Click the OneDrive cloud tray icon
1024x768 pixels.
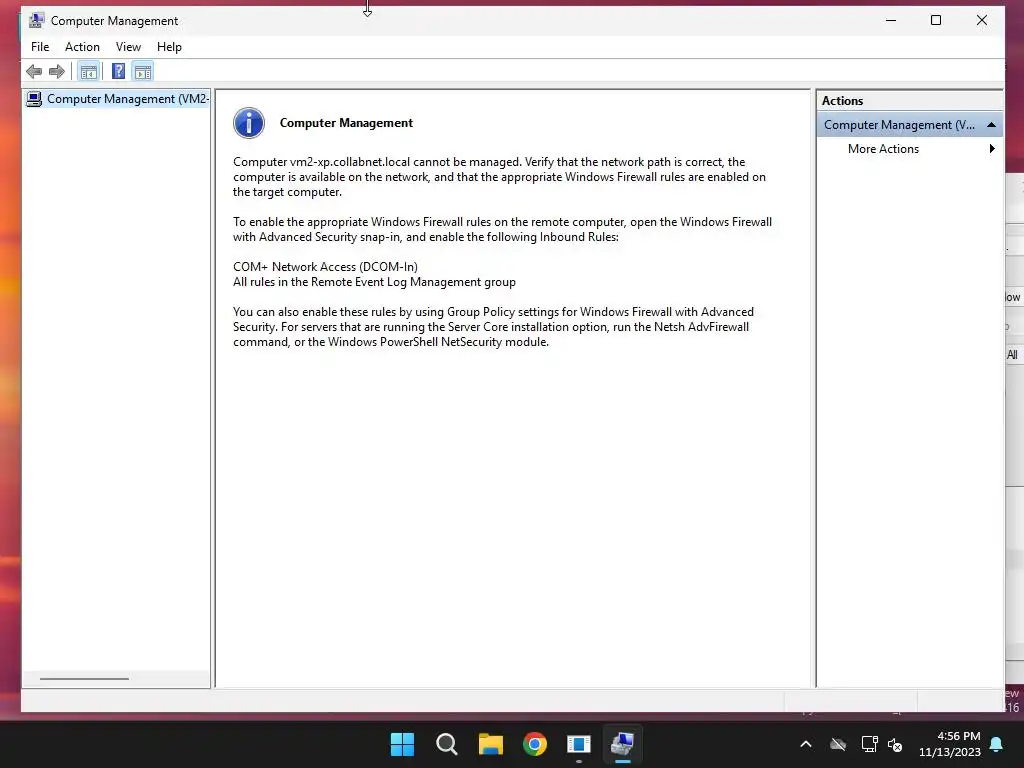point(838,744)
